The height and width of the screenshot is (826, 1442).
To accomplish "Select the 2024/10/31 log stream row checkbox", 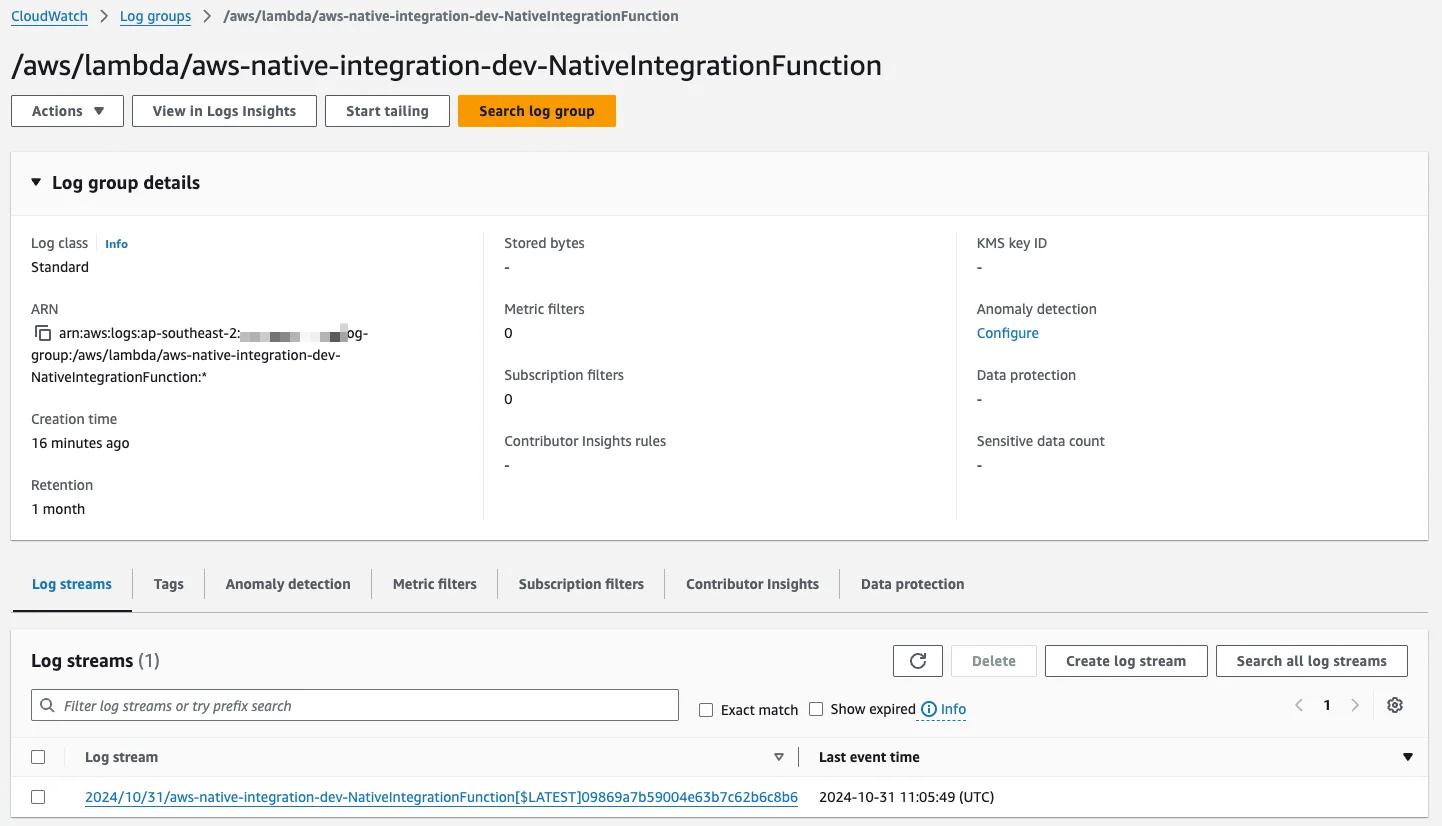I will (38, 797).
